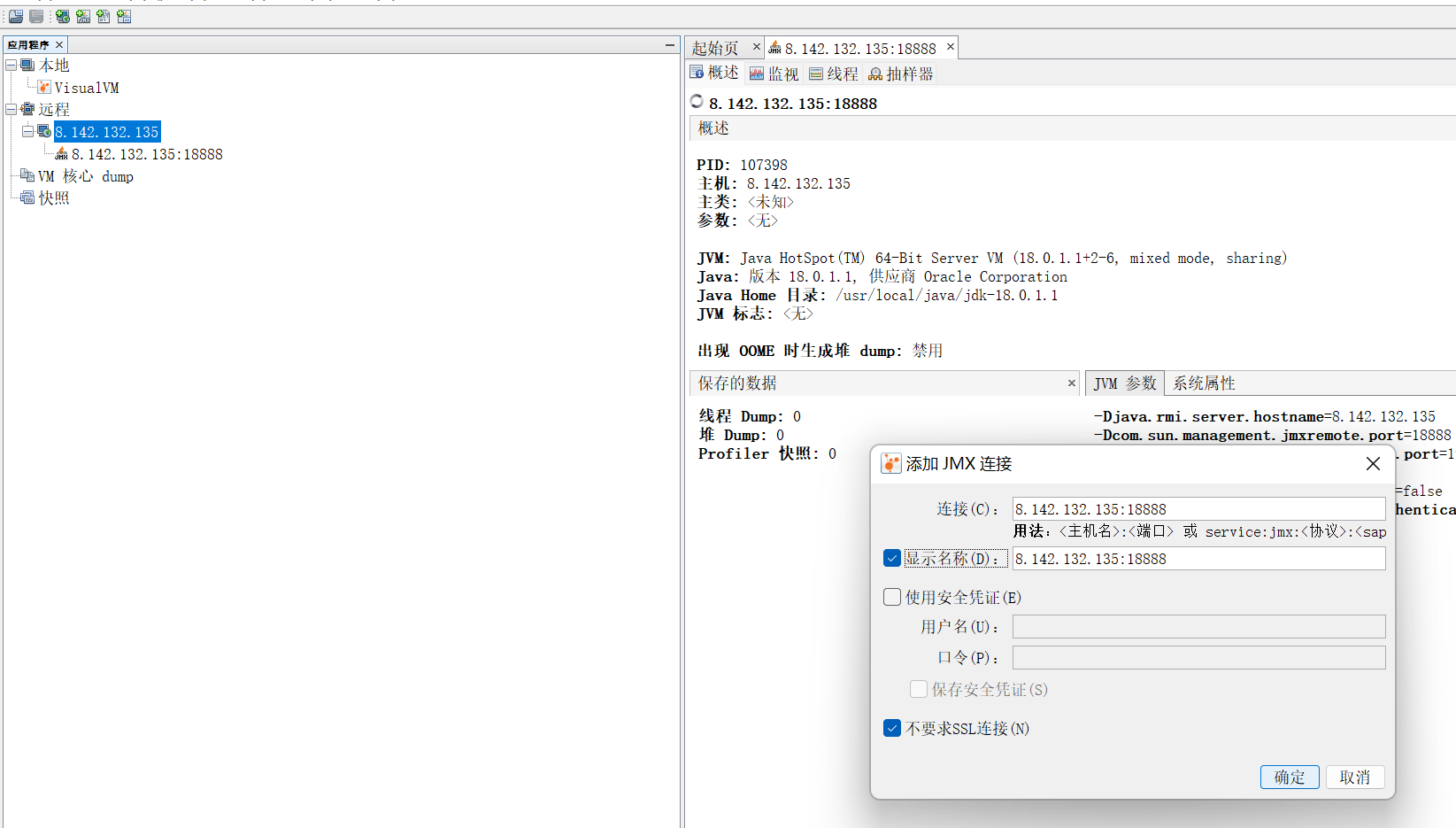
Task: Click VisualVM logo in the JMX dialog title
Action: tap(891, 463)
